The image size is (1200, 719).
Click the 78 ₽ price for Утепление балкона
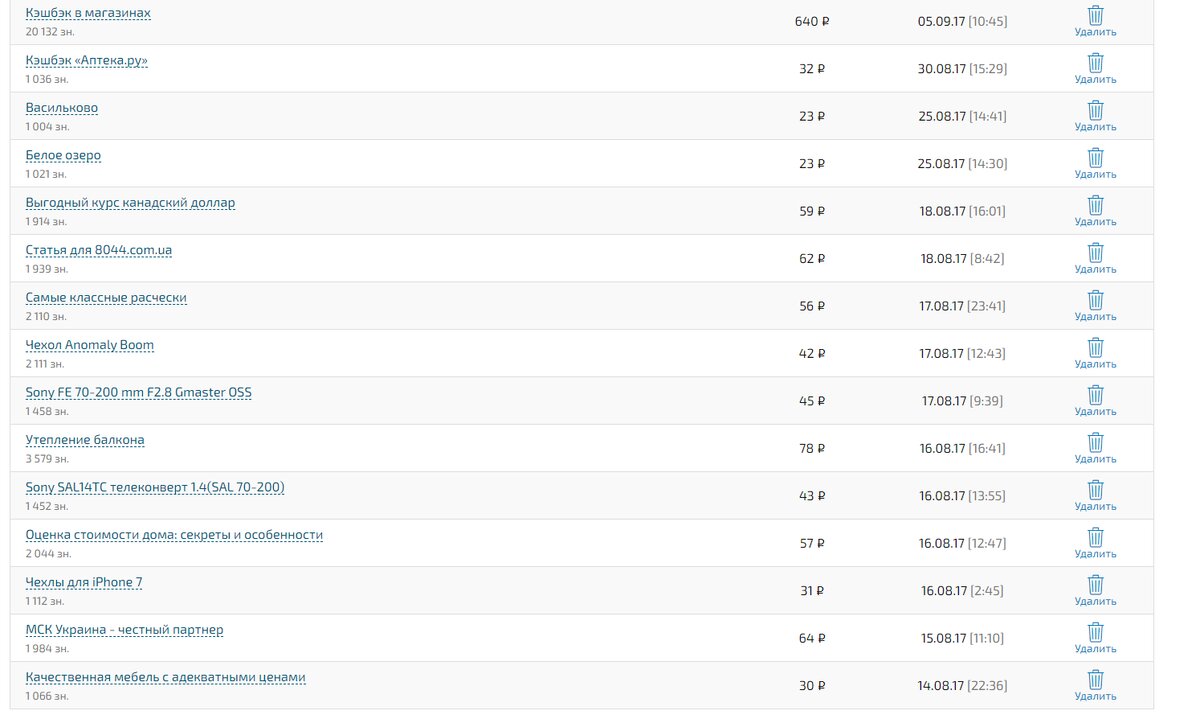[812, 448]
